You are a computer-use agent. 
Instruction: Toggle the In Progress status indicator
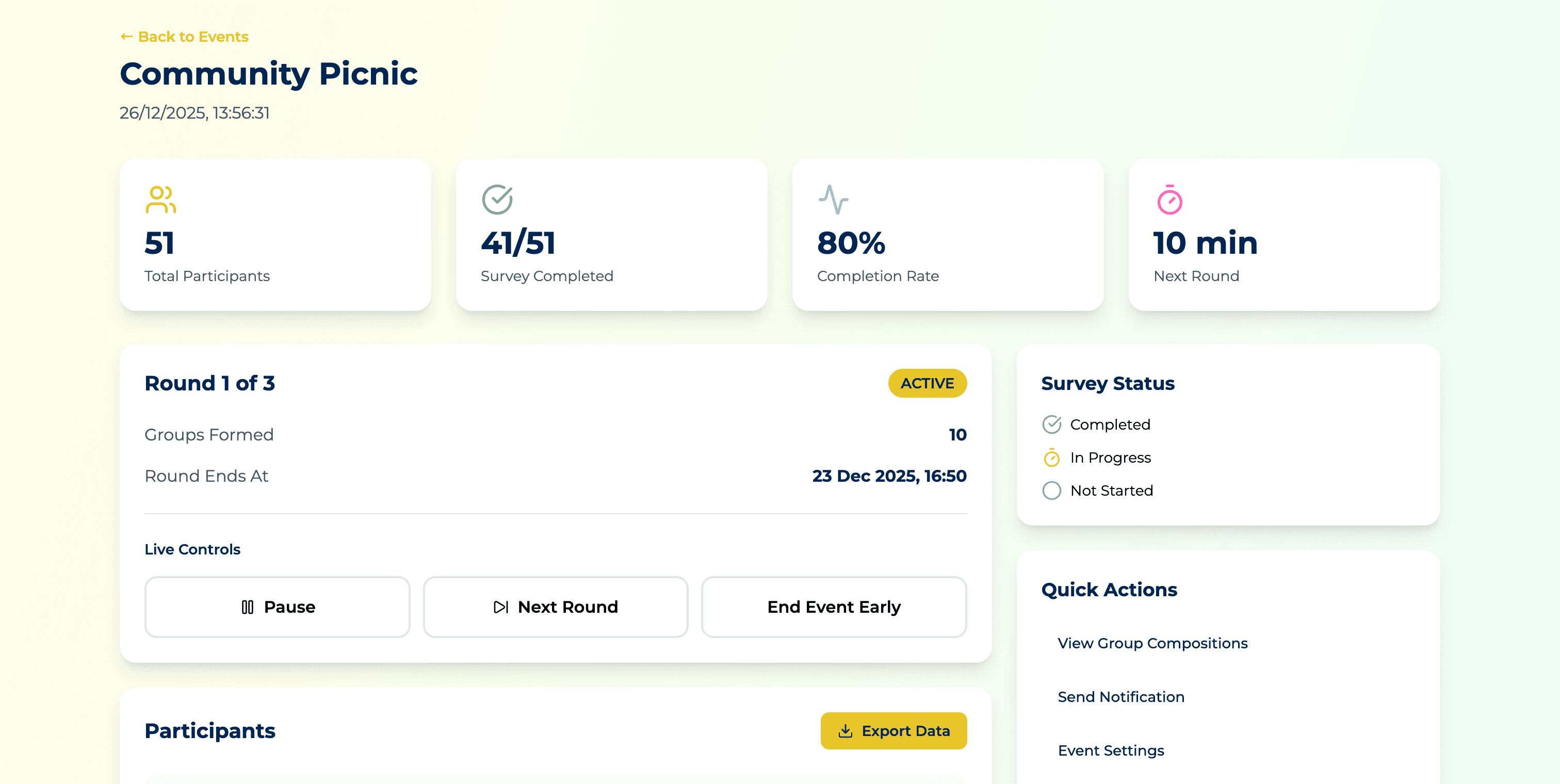click(x=1052, y=458)
